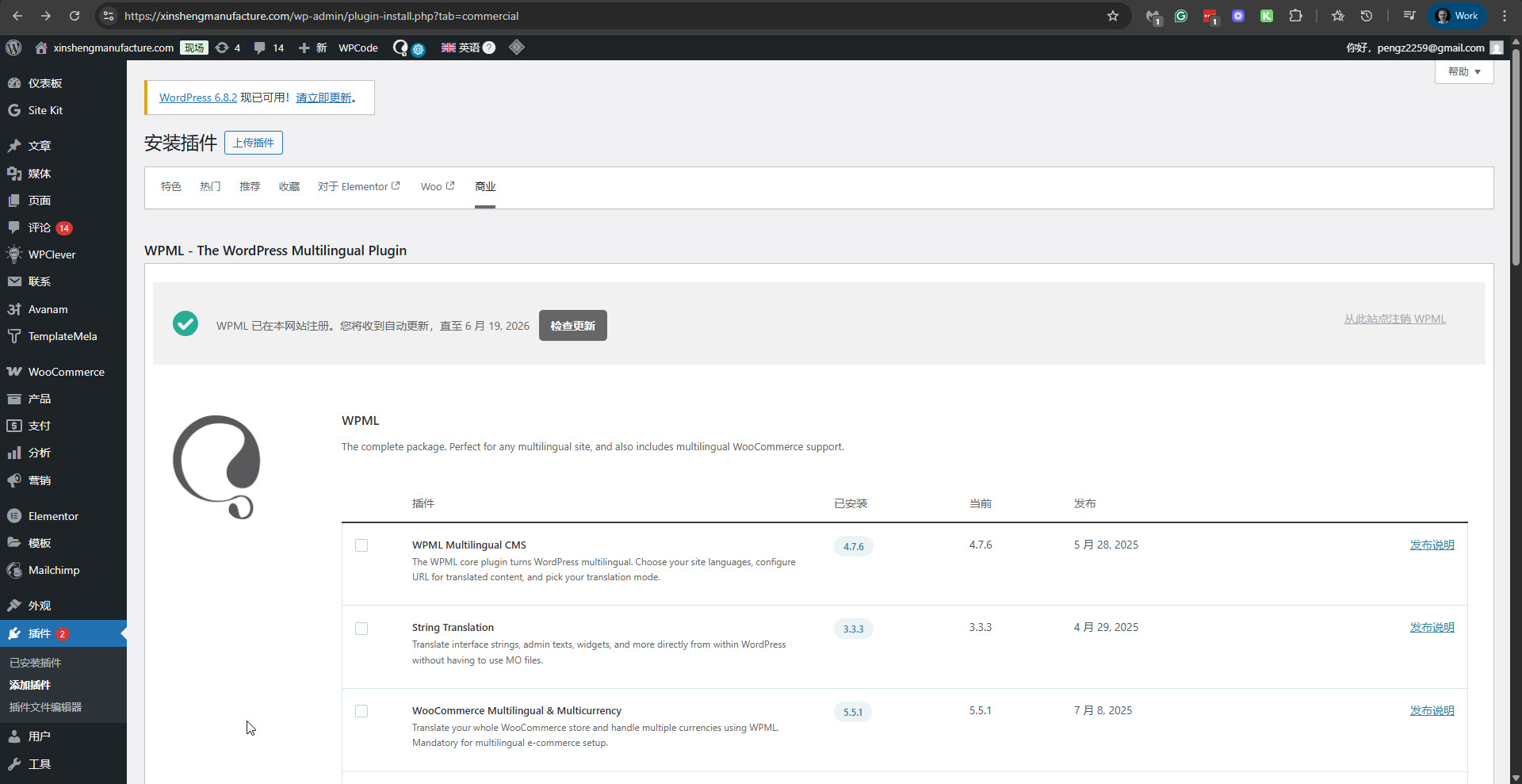Image resolution: width=1522 pixels, height=784 pixels.
Task: Click the large WPML logo image
Action: click(x=216, y=467)
